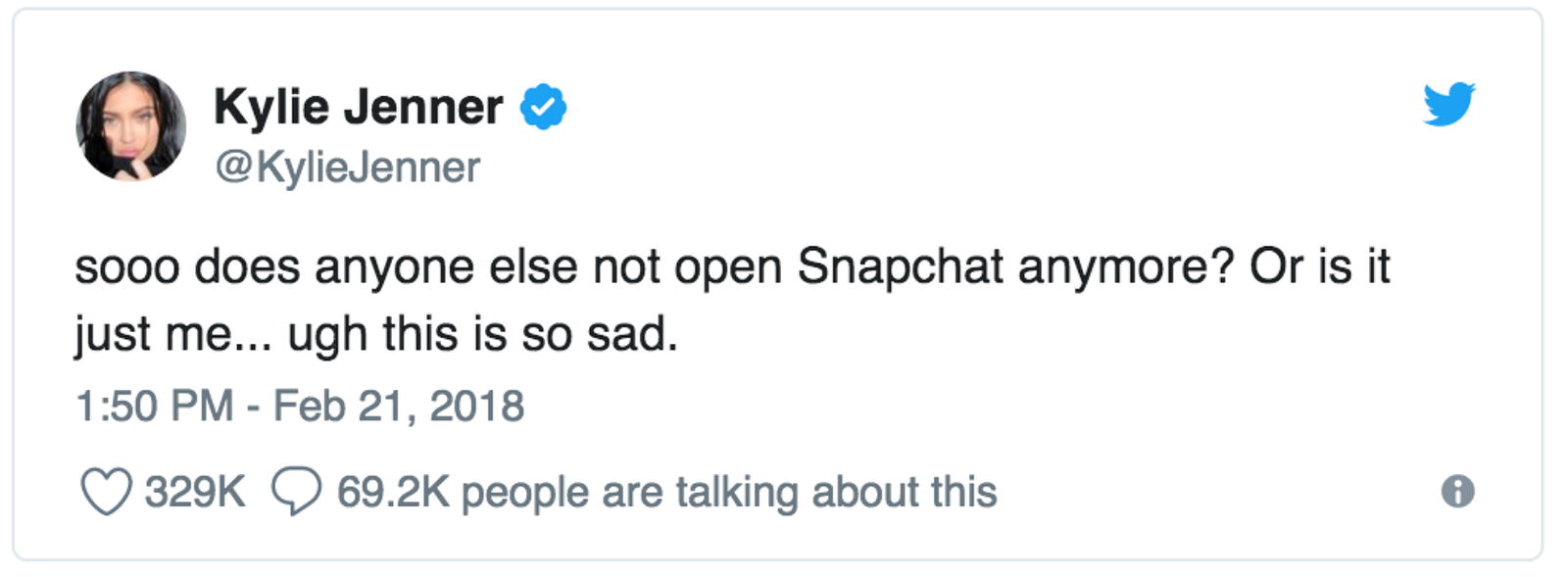This screenshot has height=577, width=1568.
Task: Click "Or is it" in the tweet
Action: (x=1319, y=266)
